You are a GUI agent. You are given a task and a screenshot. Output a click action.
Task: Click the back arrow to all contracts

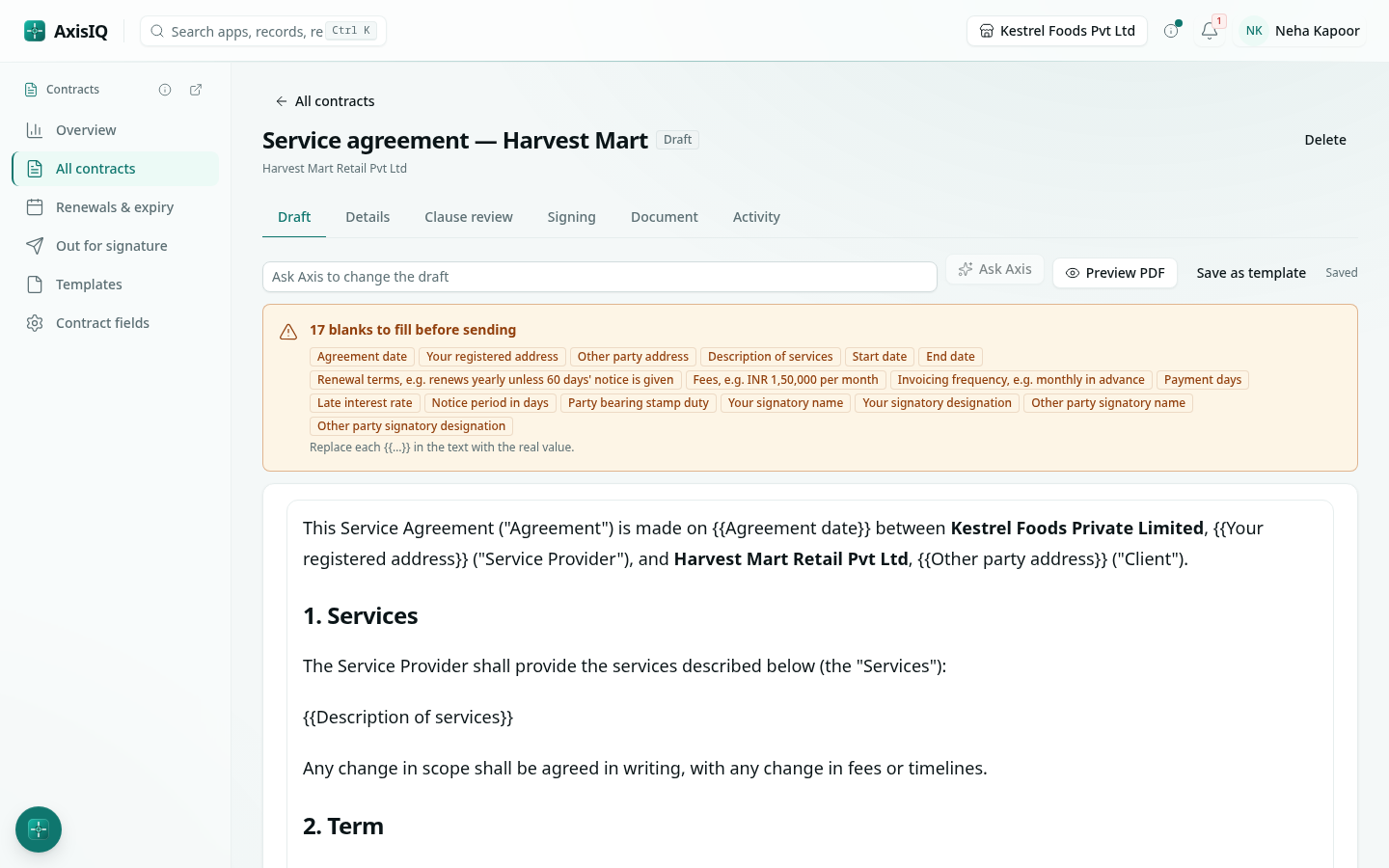pos(282,101)
